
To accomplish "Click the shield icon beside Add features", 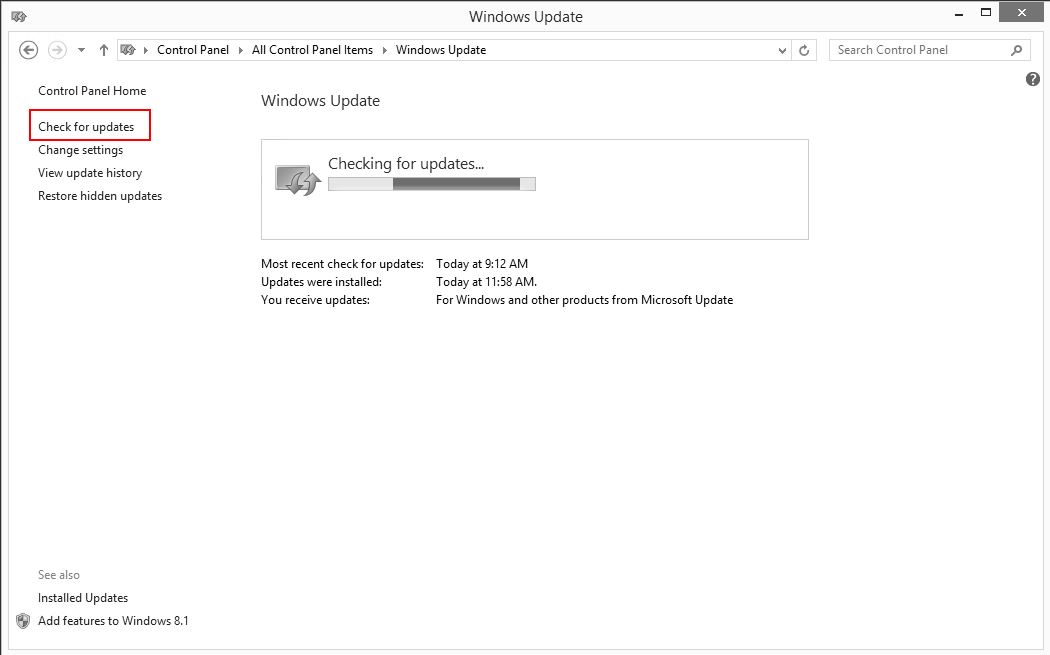I will pos(23,622).
